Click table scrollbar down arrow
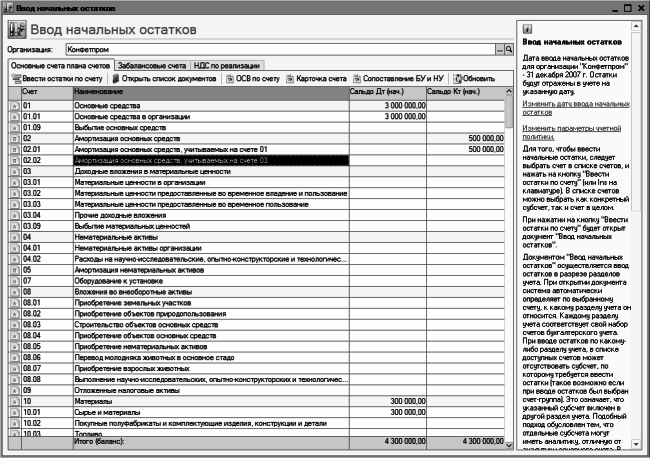 (509, 446)
